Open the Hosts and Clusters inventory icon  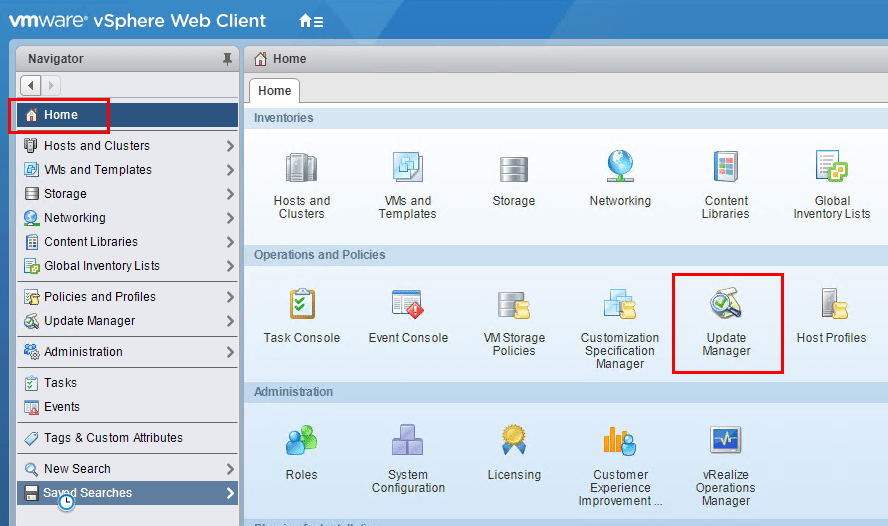pos(301,168)
